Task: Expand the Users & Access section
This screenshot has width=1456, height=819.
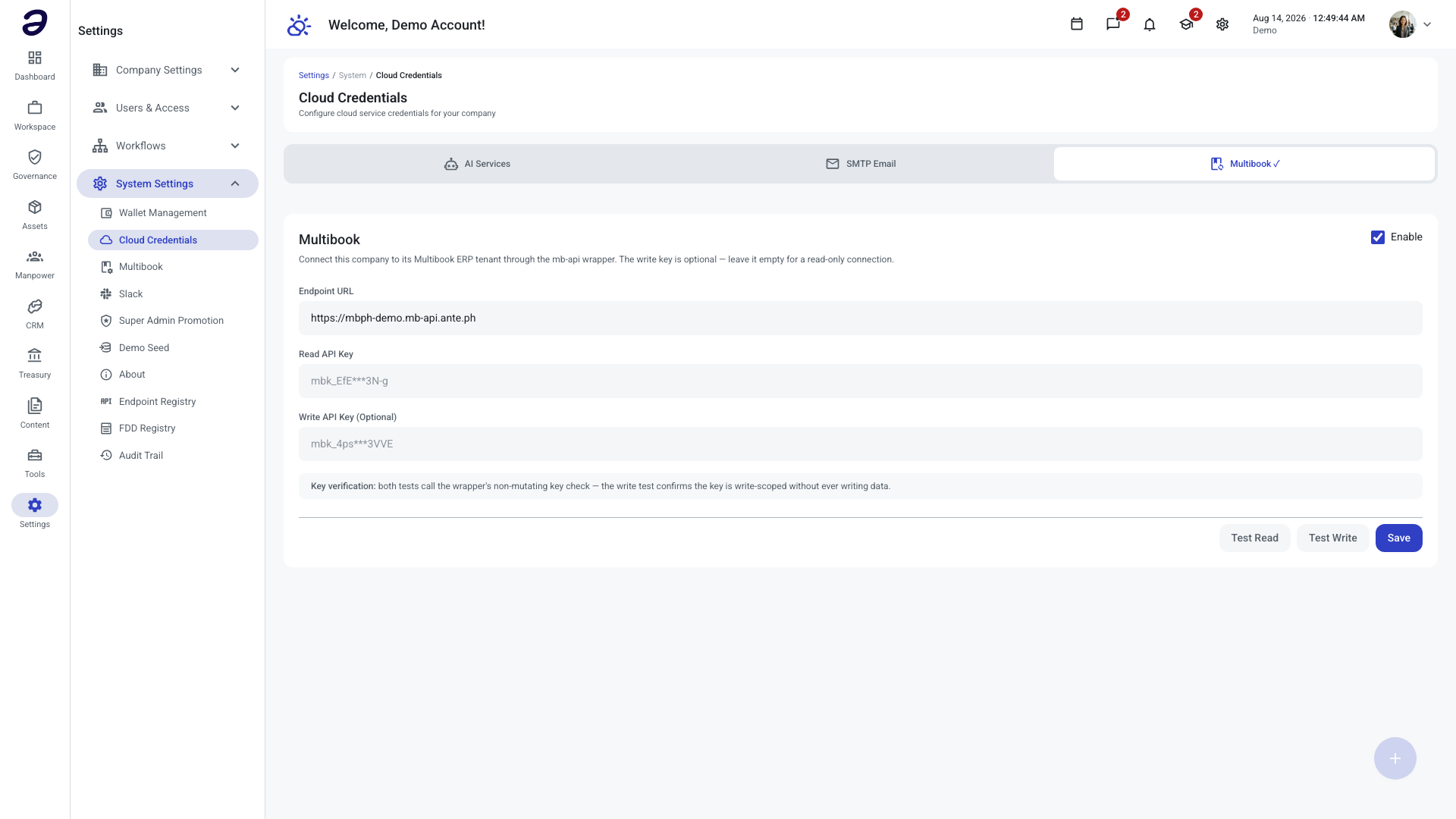Action: click(235, 108)
